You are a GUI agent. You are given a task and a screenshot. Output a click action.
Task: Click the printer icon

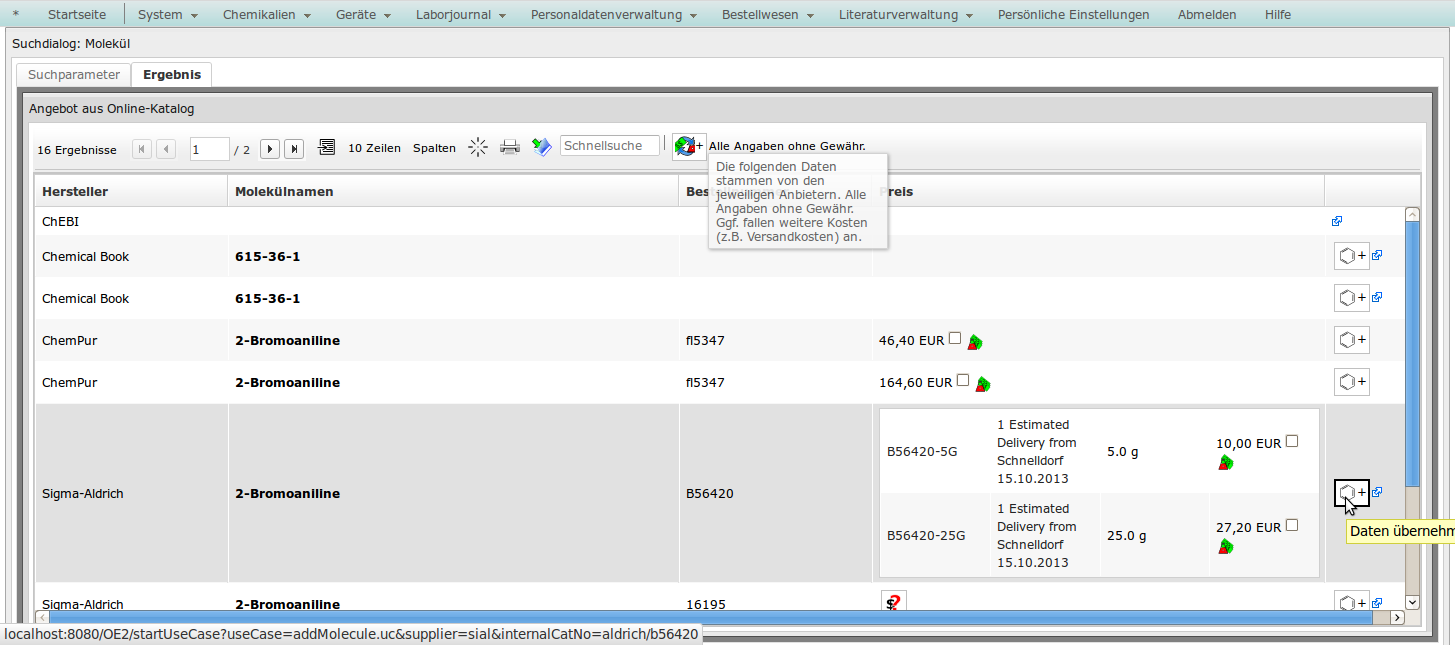click(510, 148)
